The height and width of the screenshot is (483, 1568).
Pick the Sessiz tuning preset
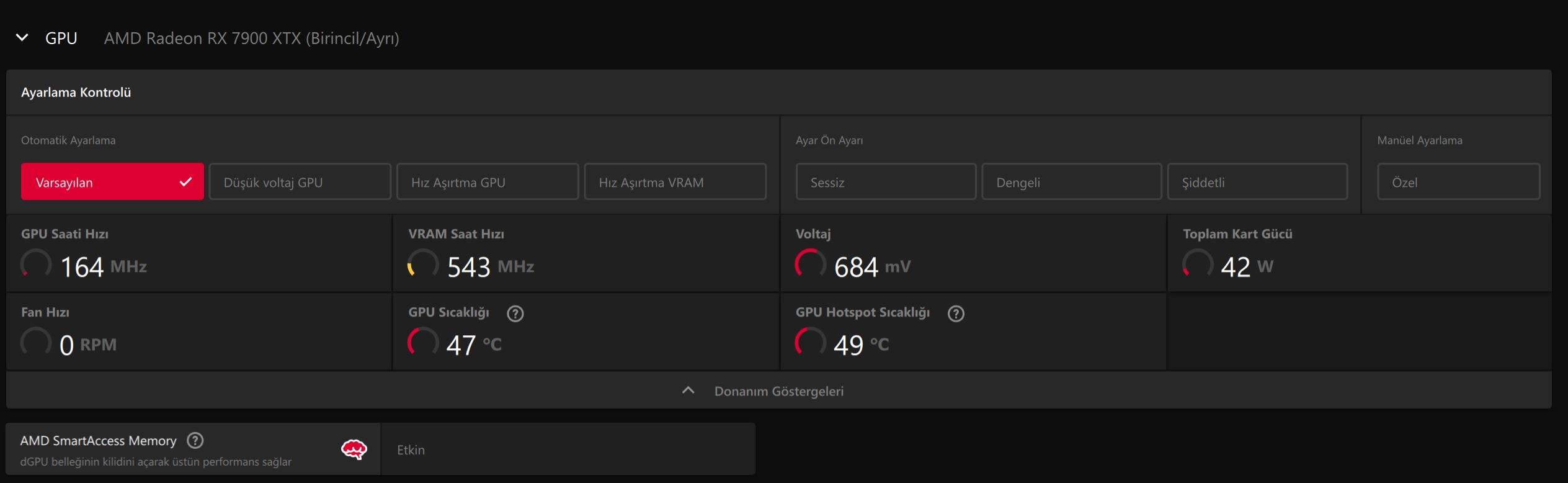pos(886,182)
